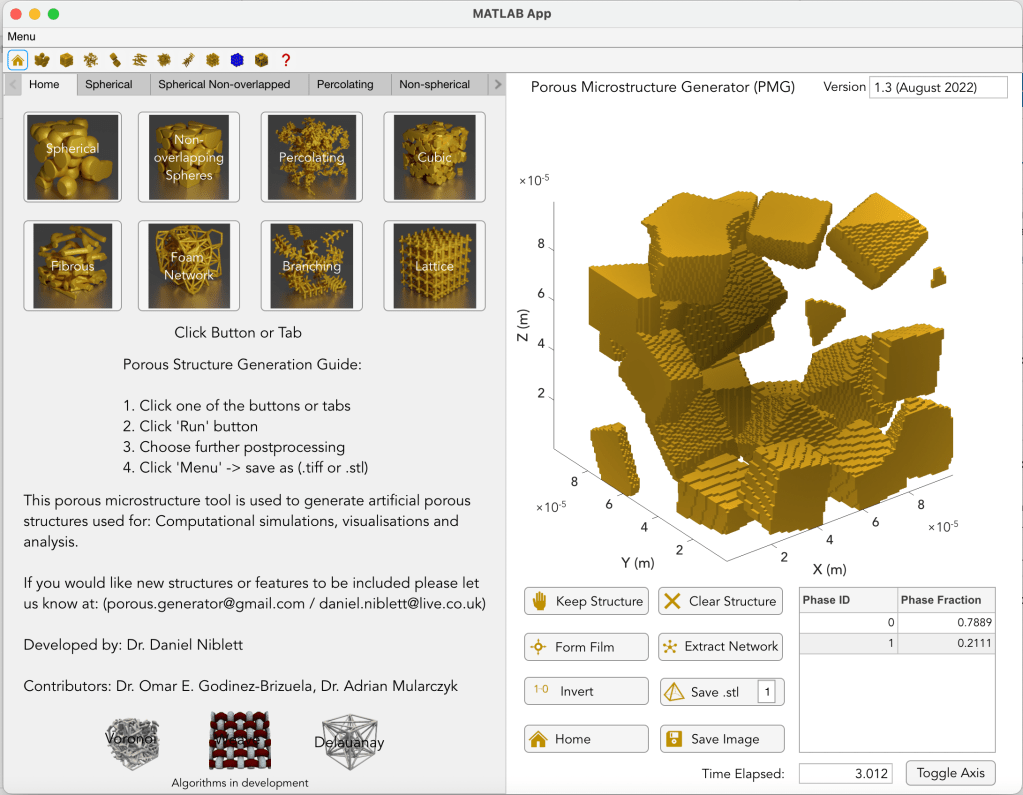Toggle axis visibility with Toggle Axis
This screenshot has width=1023, height=795.
[x=950, y=773]
